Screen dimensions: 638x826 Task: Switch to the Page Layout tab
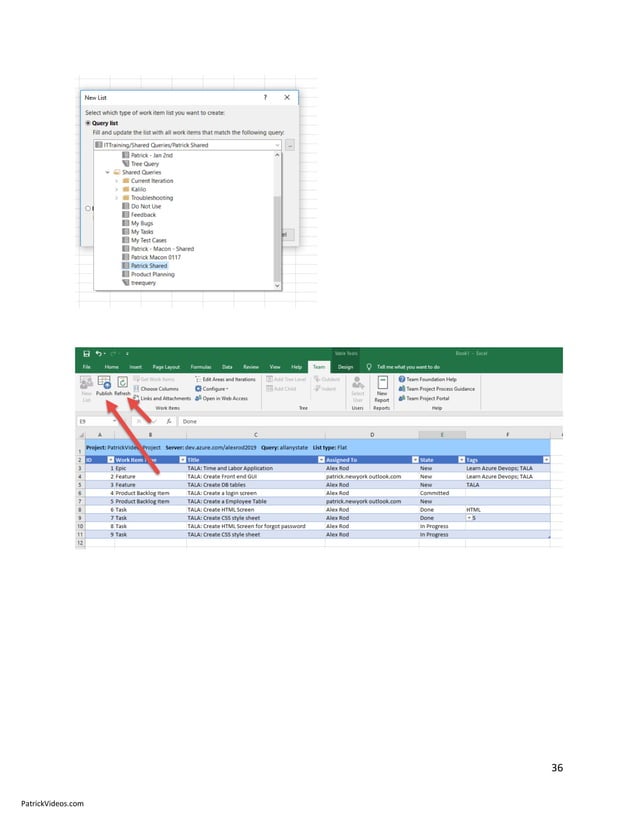166,367
